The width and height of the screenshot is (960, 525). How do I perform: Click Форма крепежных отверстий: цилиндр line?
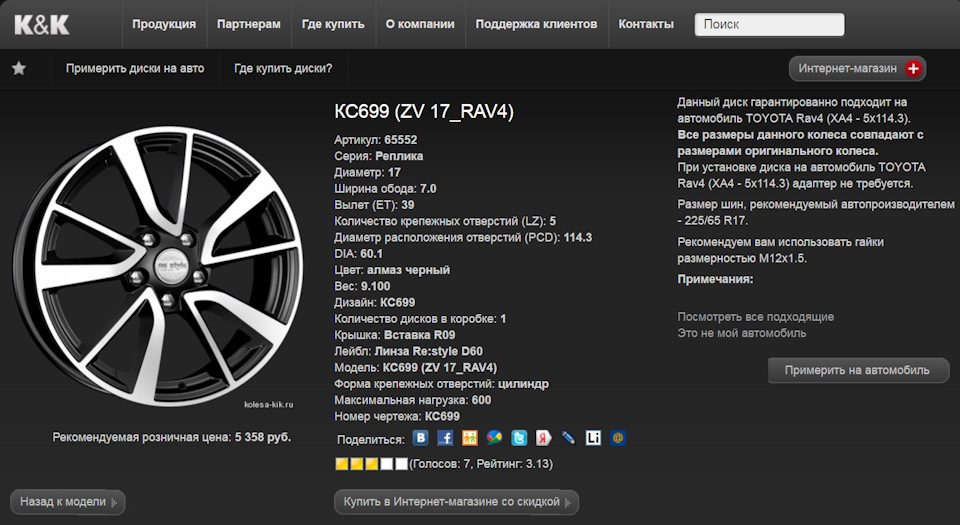tap(441, 384)
